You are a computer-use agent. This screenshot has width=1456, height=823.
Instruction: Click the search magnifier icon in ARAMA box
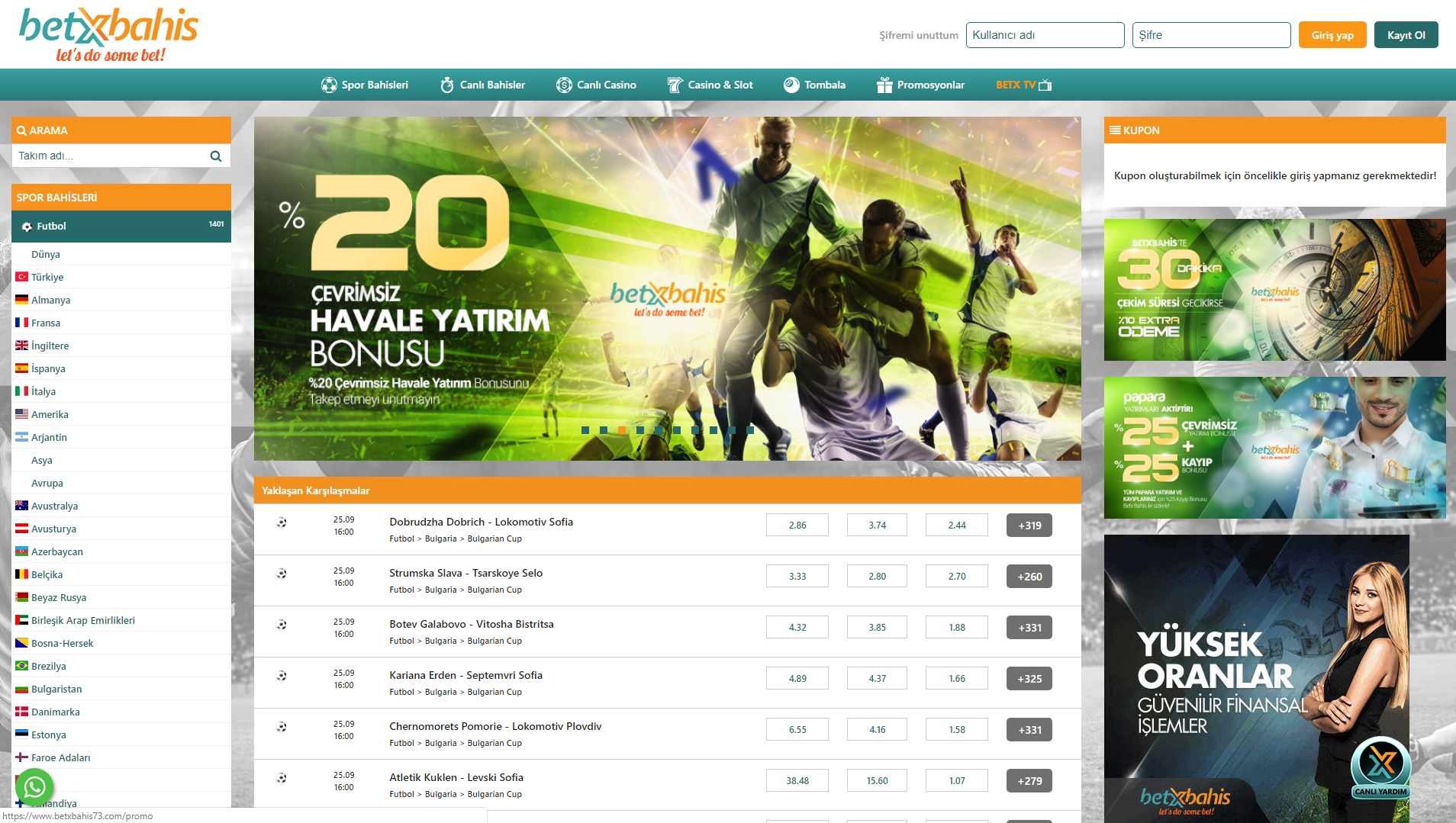pos(216,156)
